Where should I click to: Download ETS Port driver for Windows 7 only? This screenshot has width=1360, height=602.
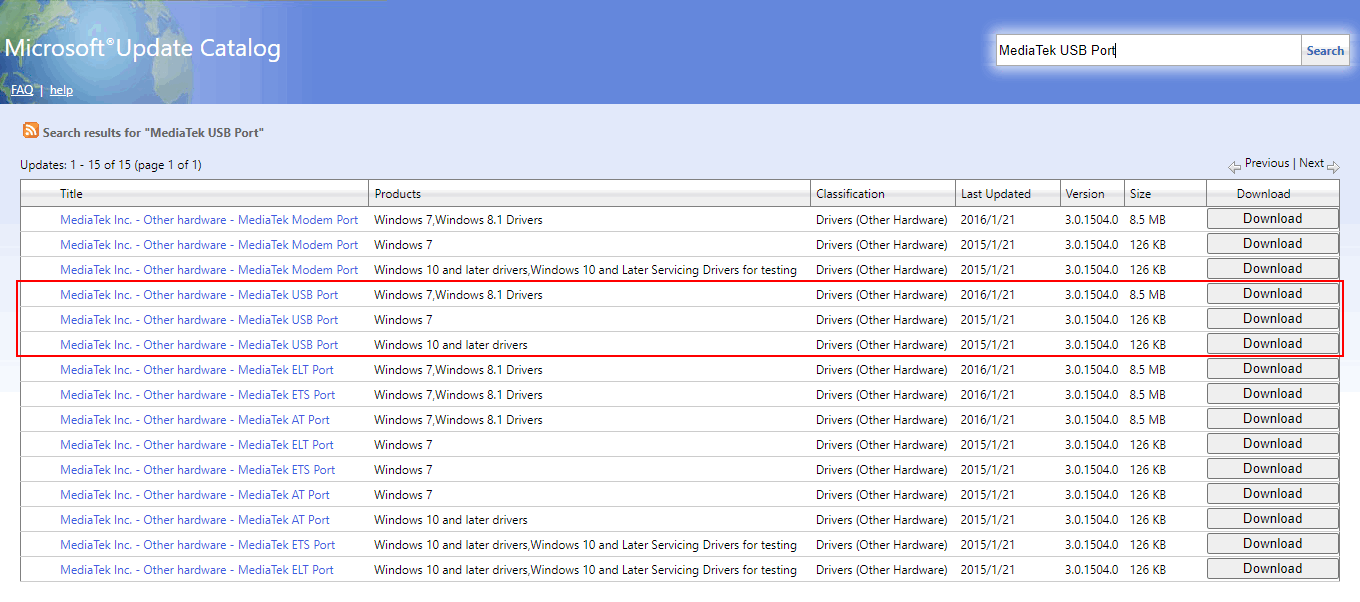(x=1272, y=469)
